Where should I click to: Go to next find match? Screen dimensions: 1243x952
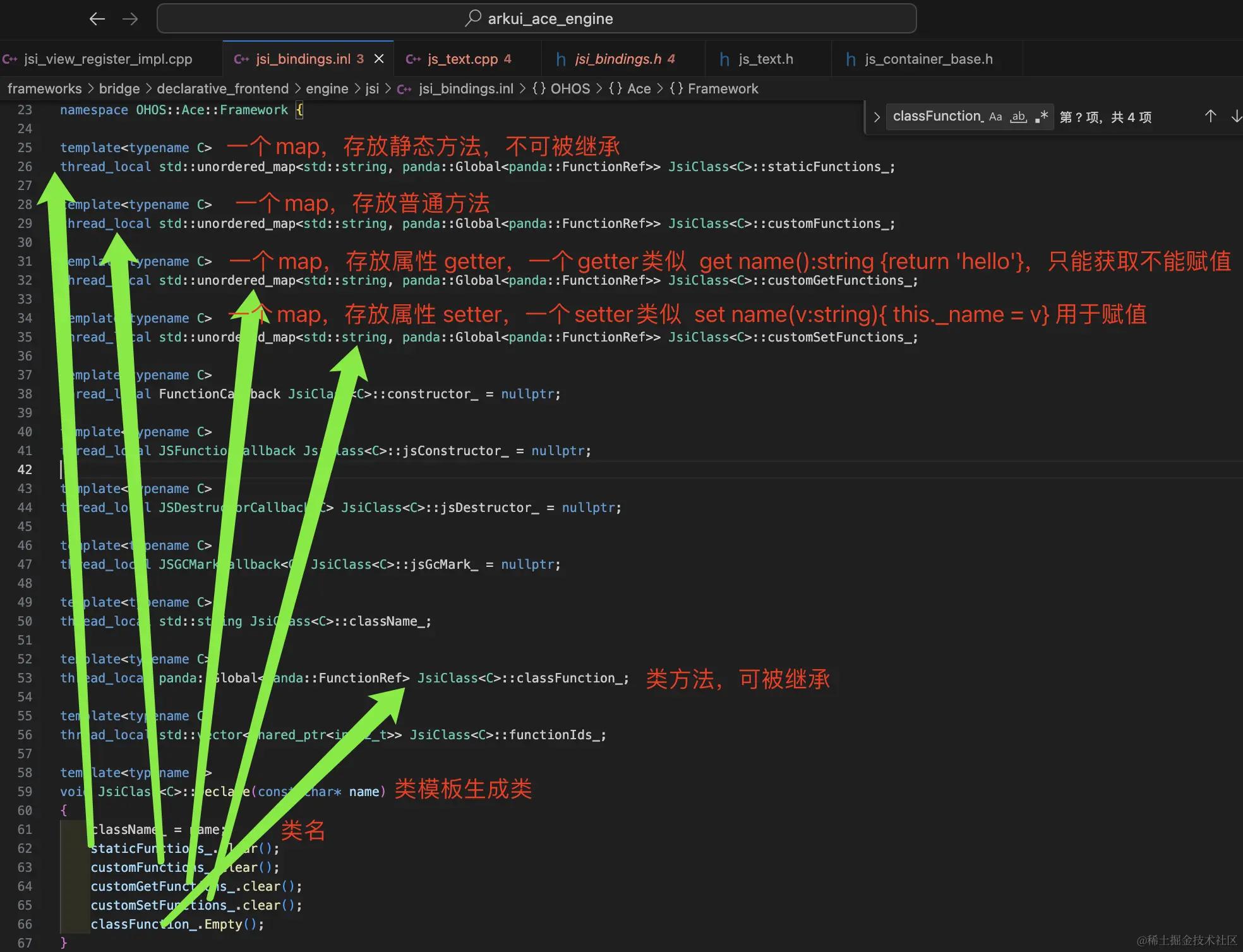pos(1236,116)
